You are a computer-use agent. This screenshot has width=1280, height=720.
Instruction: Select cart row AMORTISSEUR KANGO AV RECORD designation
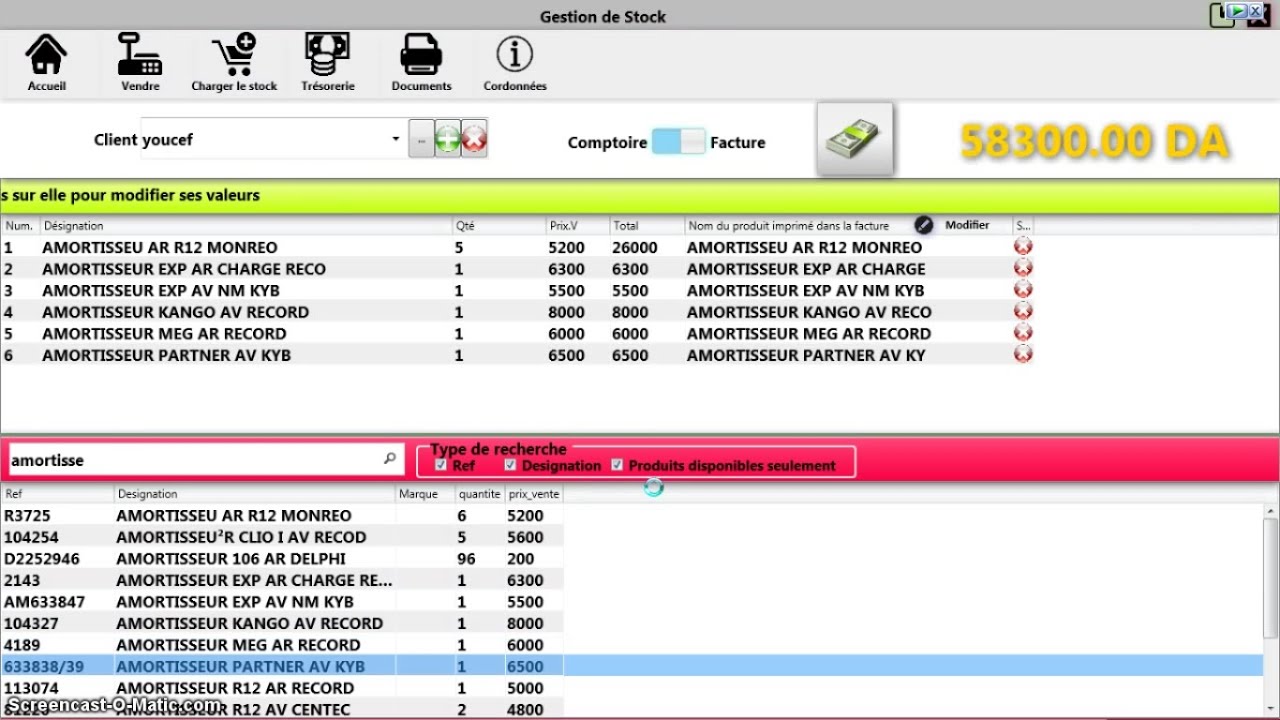click(175, 312)
